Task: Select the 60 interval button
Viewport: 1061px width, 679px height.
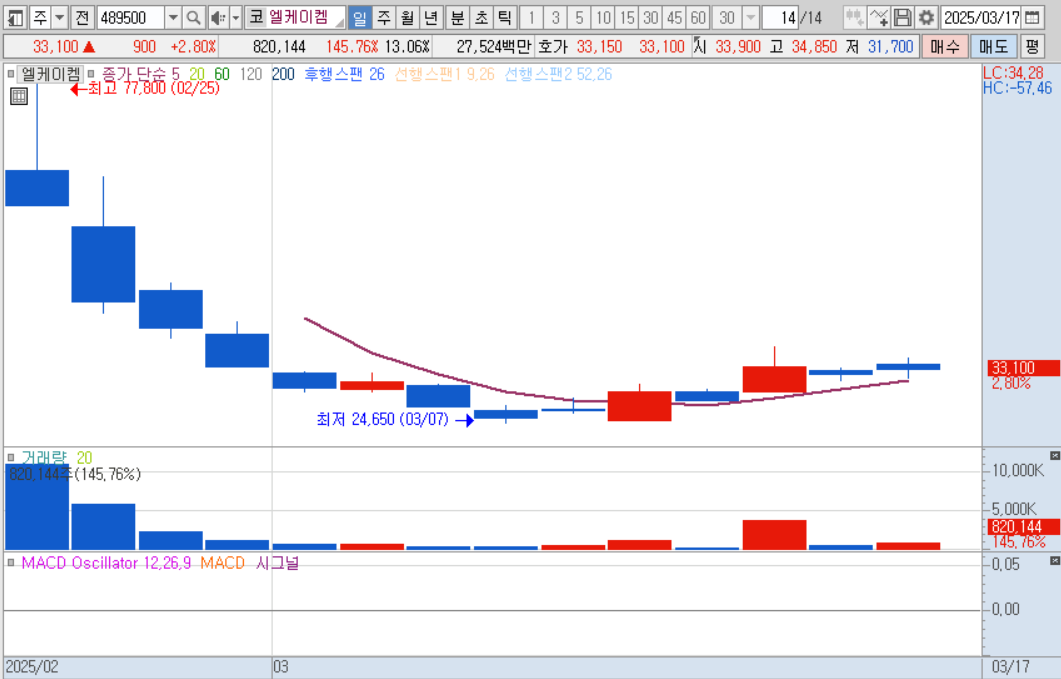Action: click(x=698, y=18)
